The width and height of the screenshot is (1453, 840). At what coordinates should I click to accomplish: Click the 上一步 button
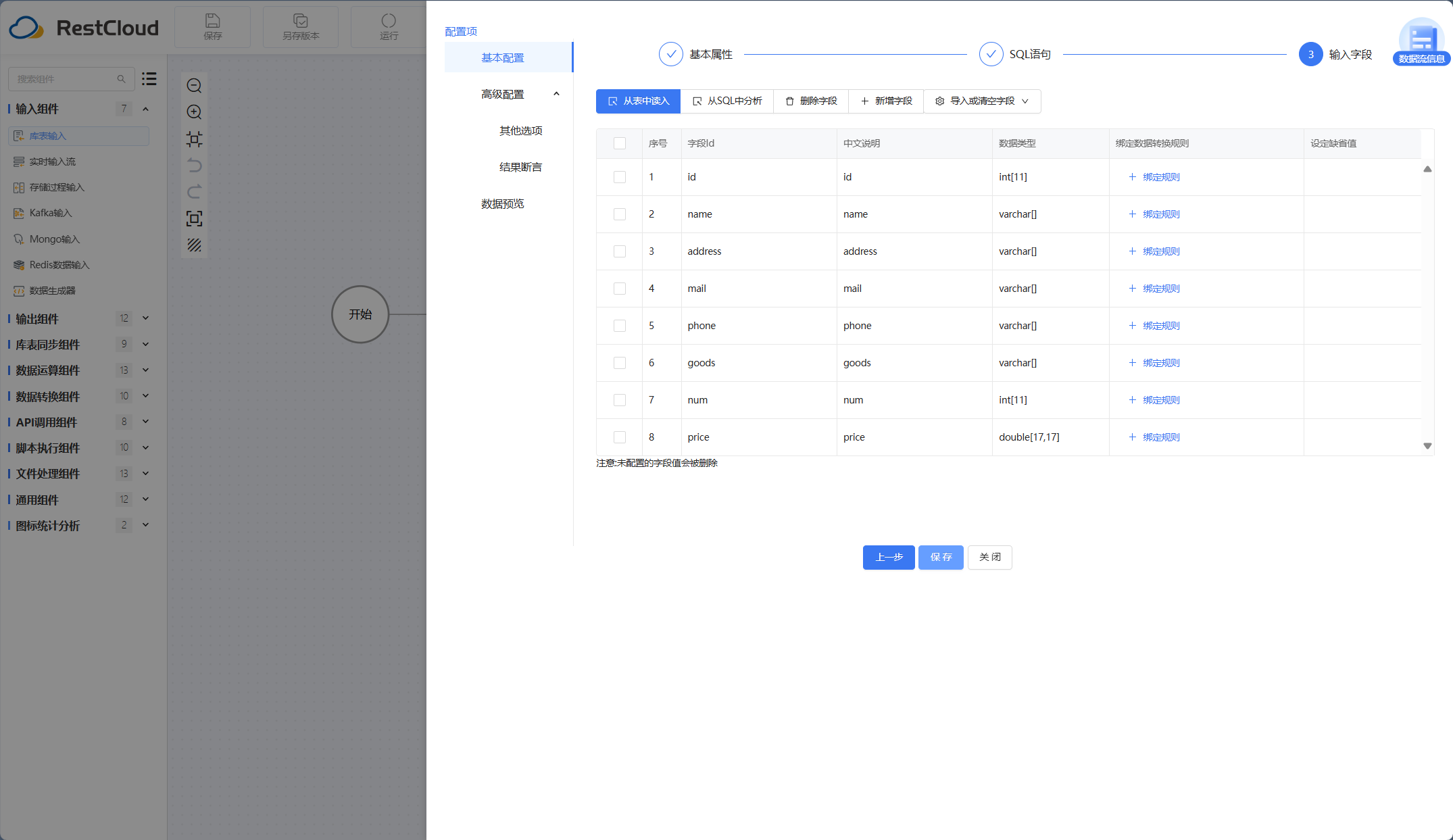(889, 558)
